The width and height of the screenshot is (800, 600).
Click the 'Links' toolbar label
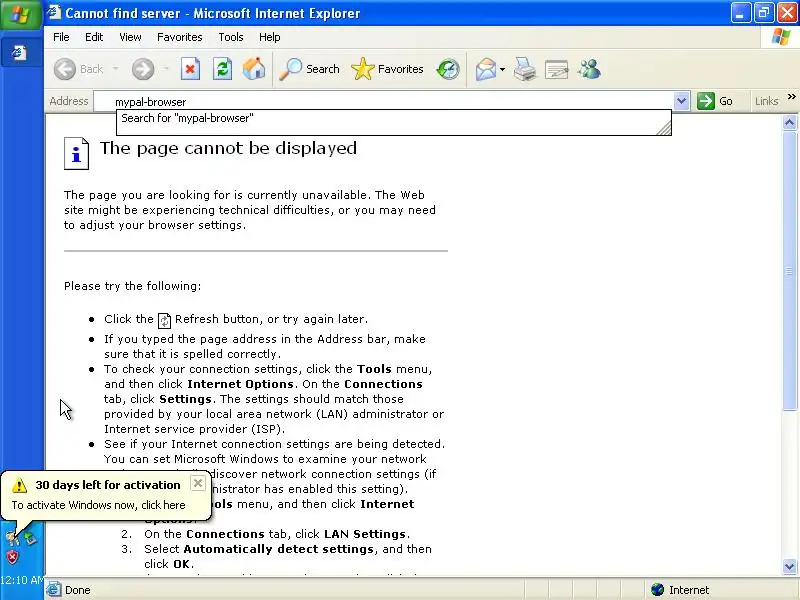click(767, 101)
